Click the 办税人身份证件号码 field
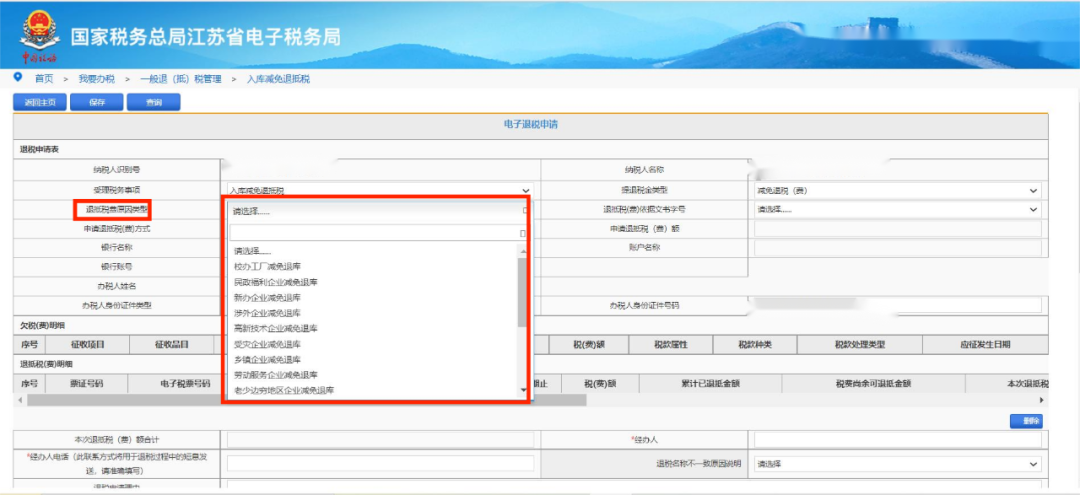 click(897, 305)
